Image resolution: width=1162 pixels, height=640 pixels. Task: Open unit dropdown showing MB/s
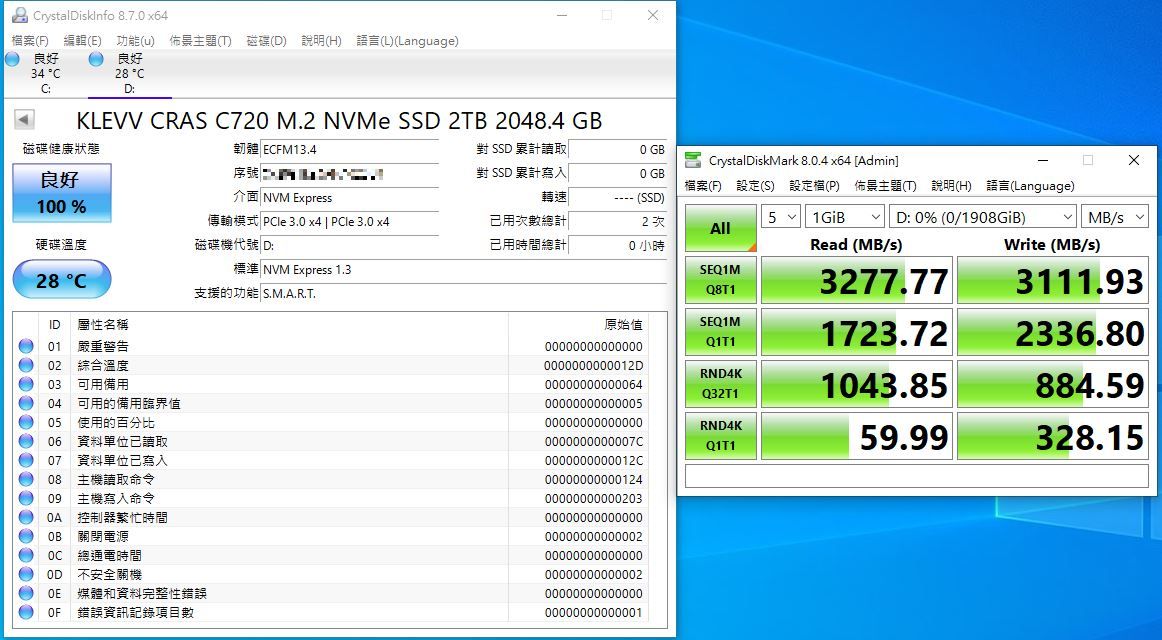pos(1115,217)
